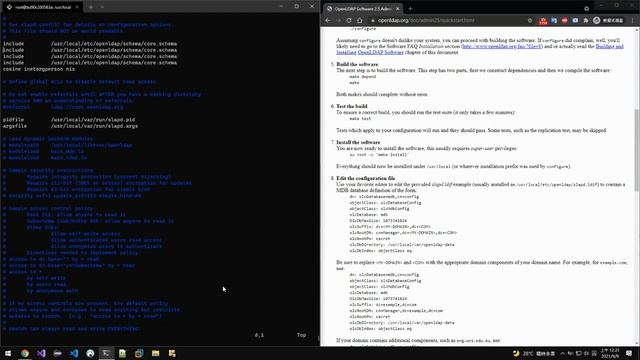Open the red circular ABP extension
640x360 pixels.
pyautogui.click(x=564, y=20)
